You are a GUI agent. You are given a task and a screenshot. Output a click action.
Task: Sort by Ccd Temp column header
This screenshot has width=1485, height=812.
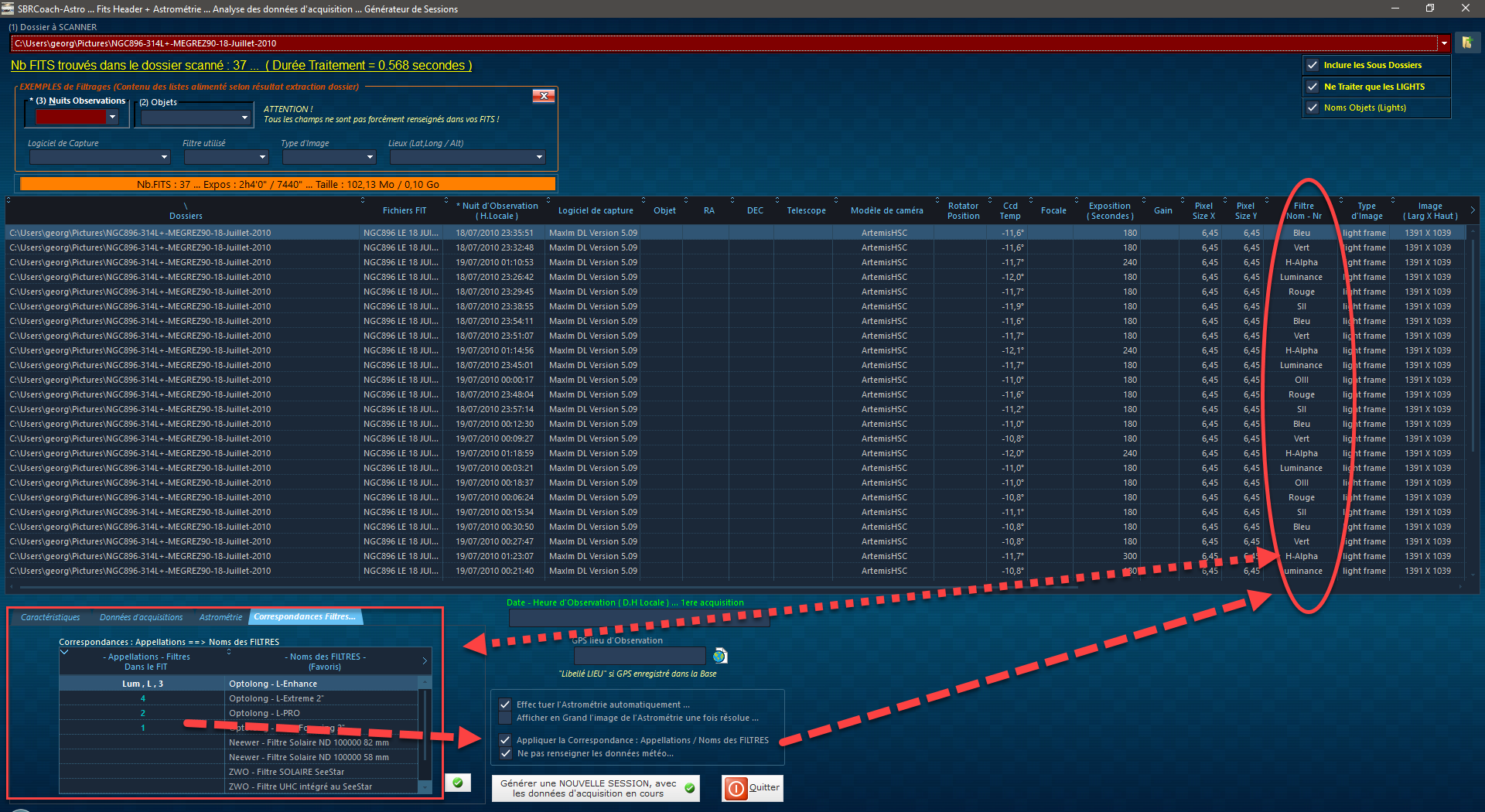pyautogui.click(x=1010, y=210)
